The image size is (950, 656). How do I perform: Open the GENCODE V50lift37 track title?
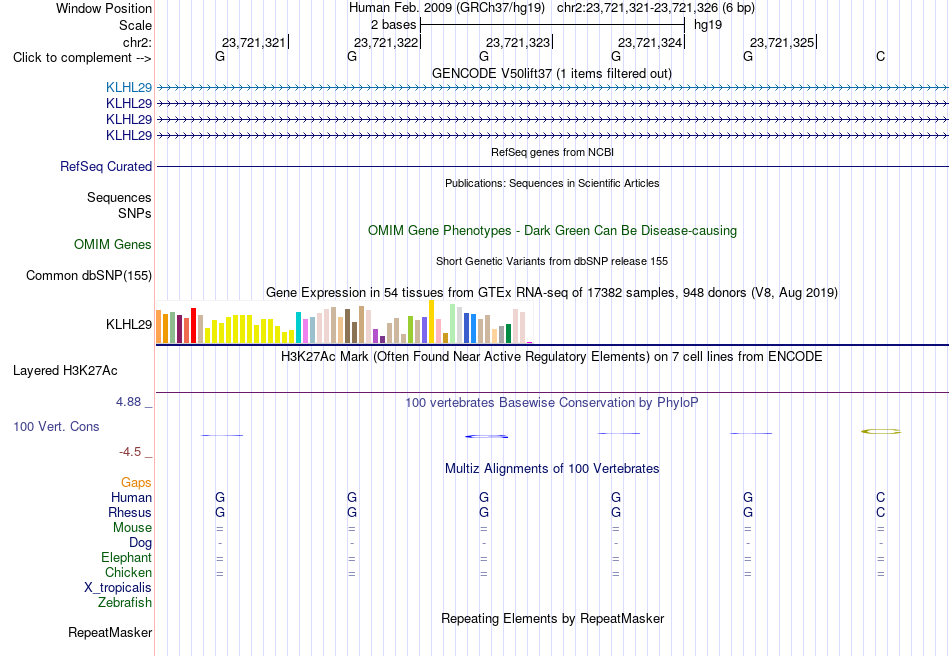[x=551, y=73]
